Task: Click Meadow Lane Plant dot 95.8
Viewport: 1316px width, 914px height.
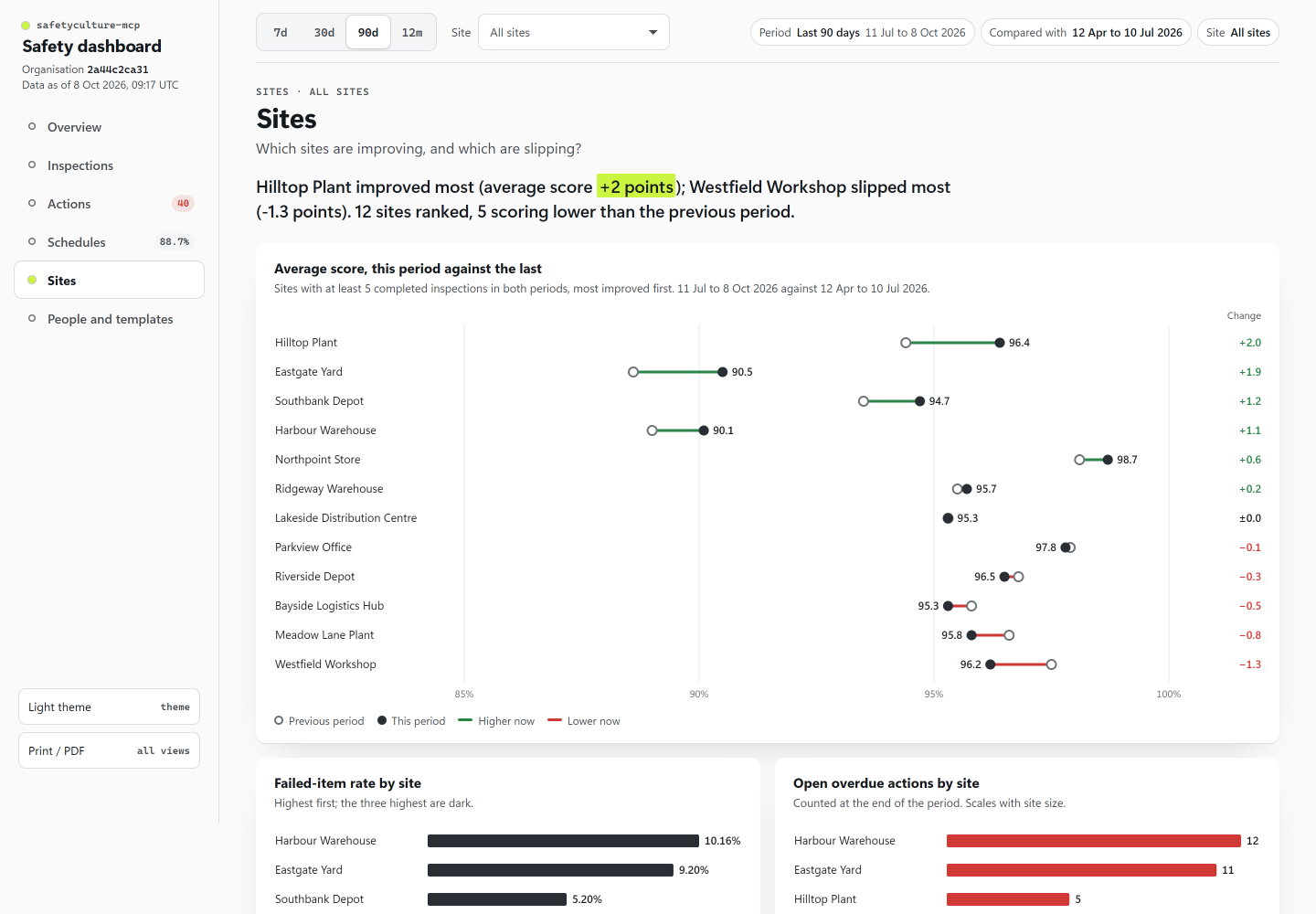Action: (x=971, y=635)
